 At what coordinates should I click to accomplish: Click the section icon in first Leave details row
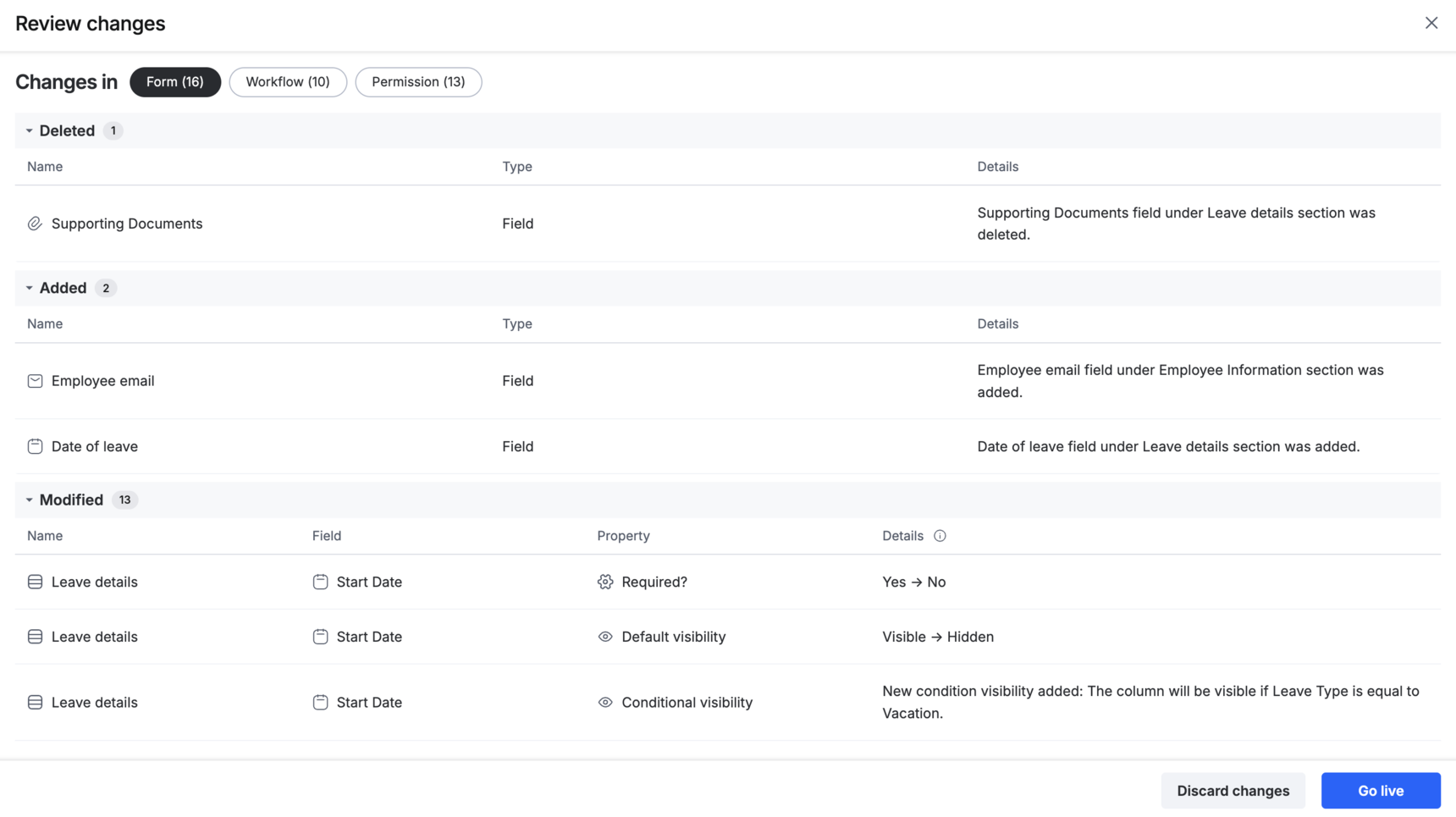pyautogui.click(x=35, y=582)
